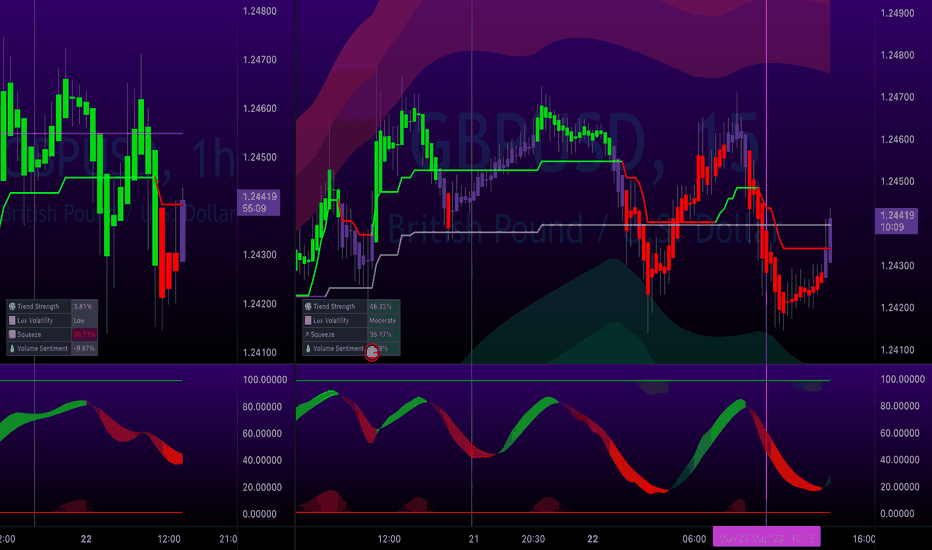Click the 22 date label on the right time axis
The image size is (932, 550).
tap(593, 539)
